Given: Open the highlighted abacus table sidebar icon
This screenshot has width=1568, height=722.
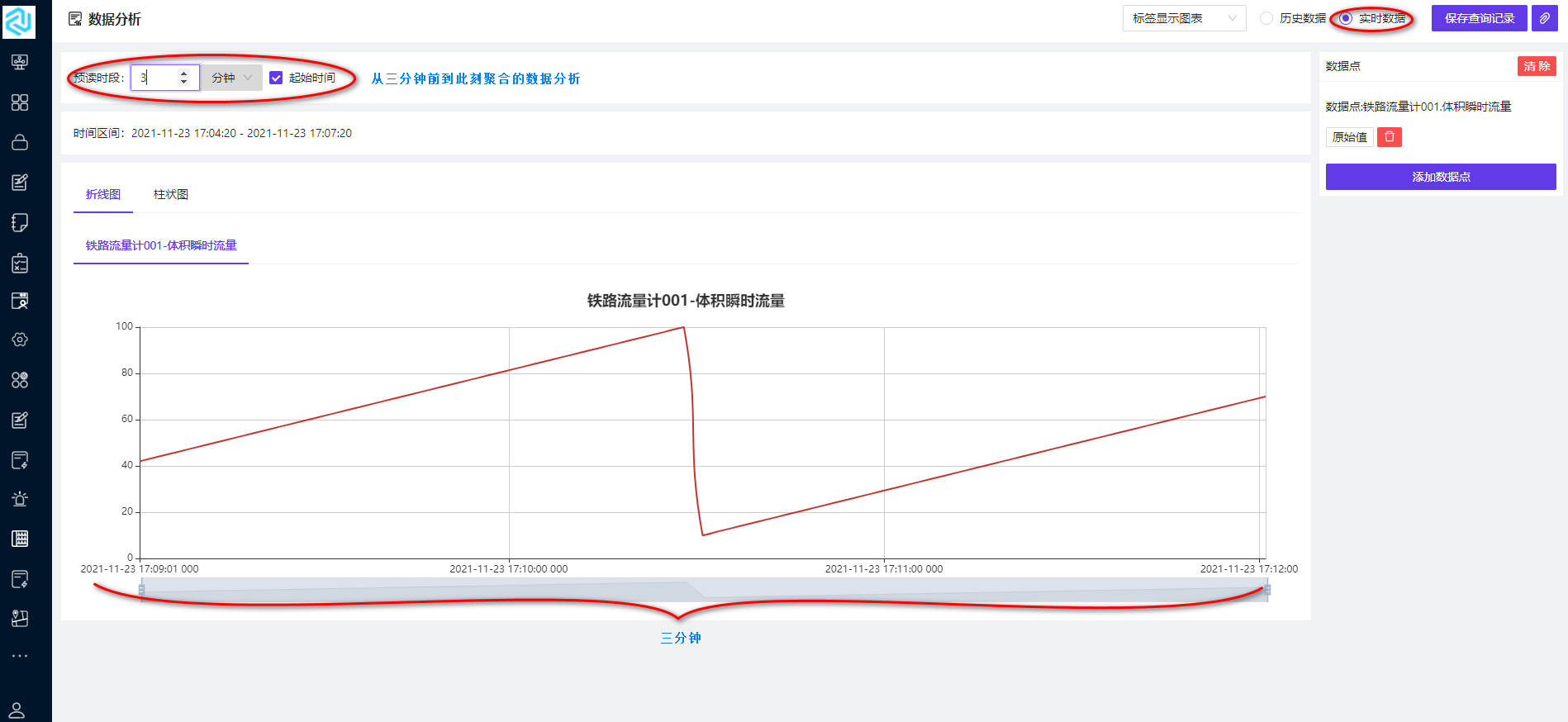Looking at the screenshot, I should click(x=20, y=539).
